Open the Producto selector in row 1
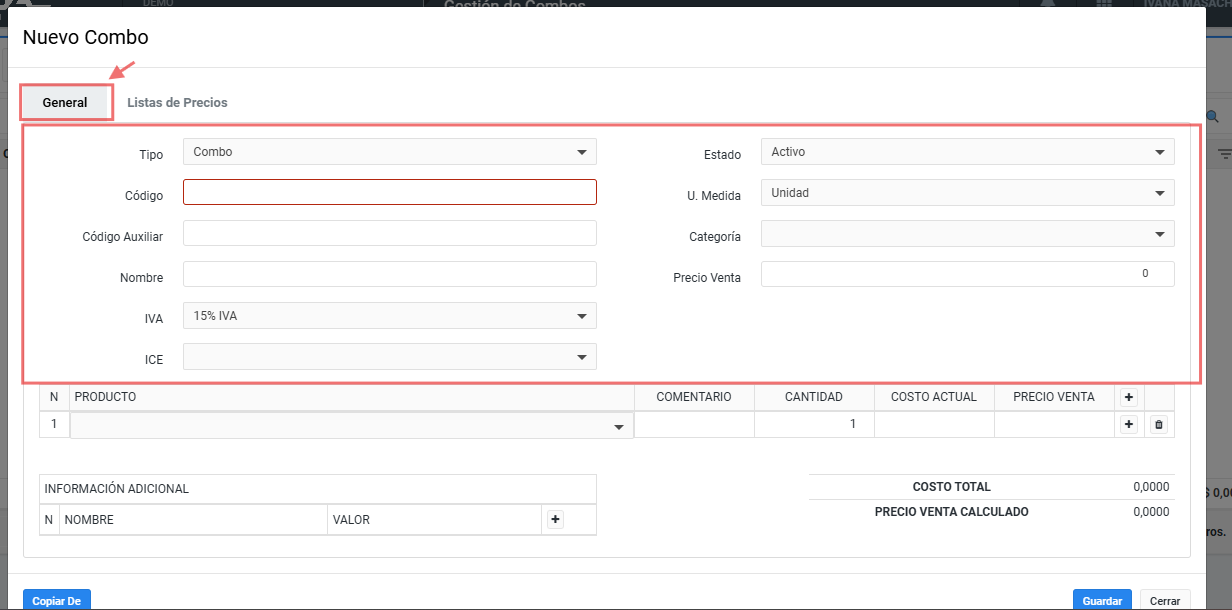This screenshot has width=1232, height=610. [x=351, y=426]
